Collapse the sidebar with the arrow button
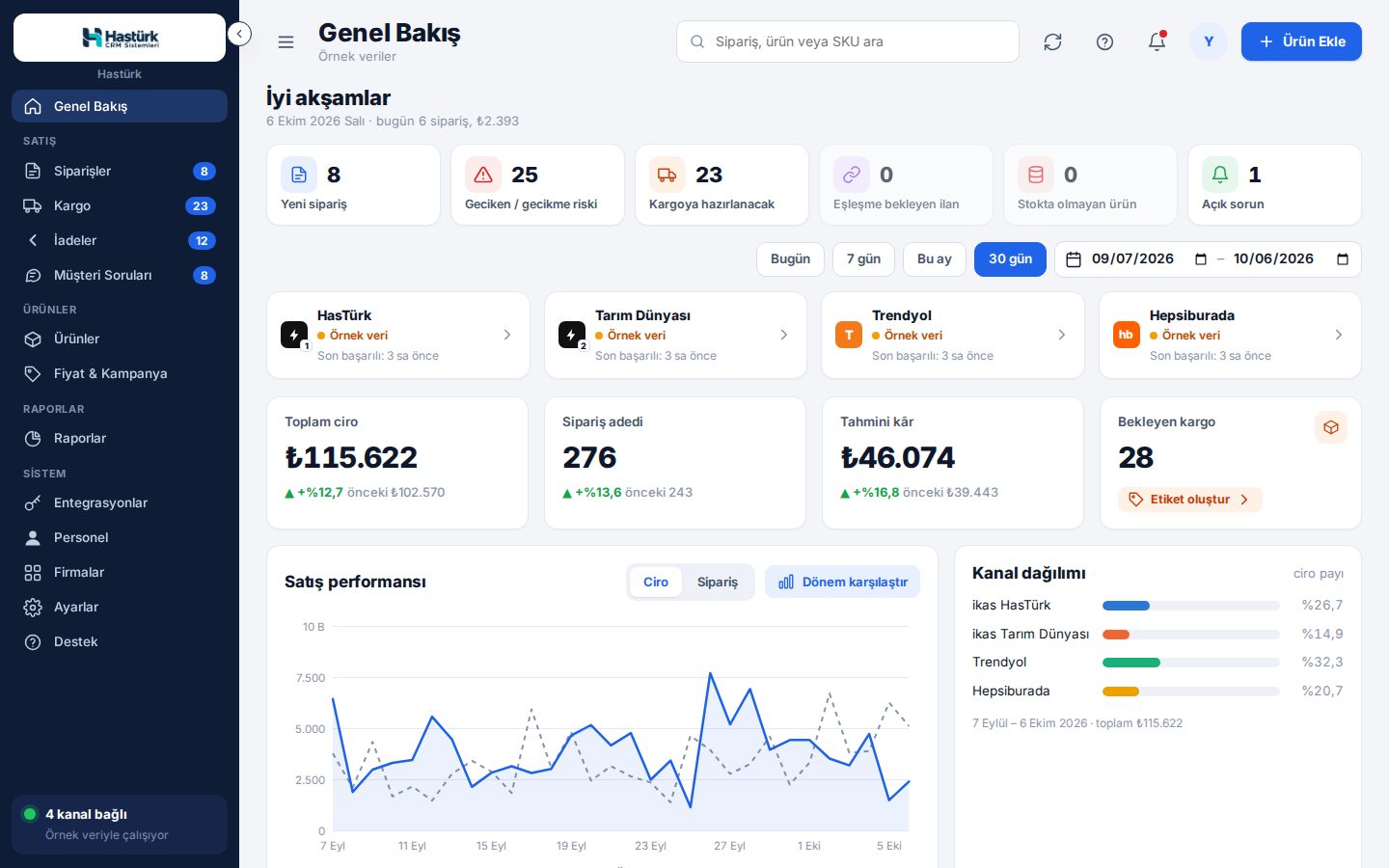Screen dimensions: 1389x868 click(239, 34)
